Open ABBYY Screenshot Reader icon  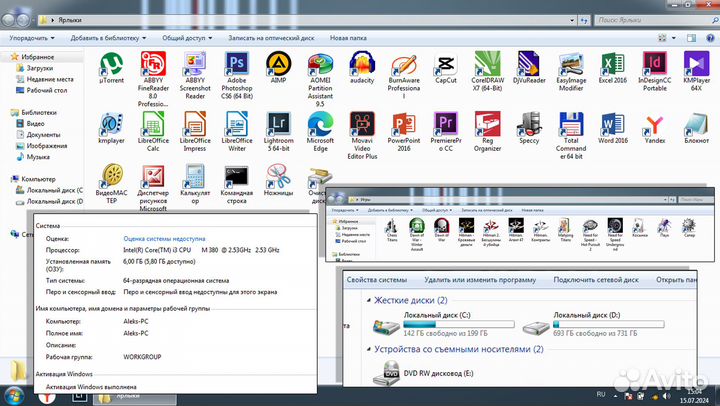click(195, 75)
